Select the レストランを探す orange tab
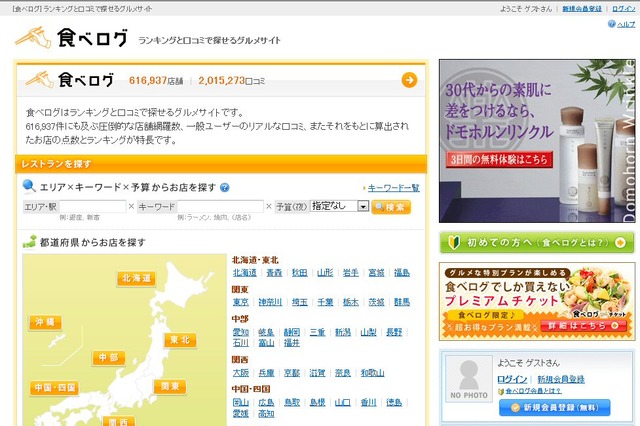Screen dimensions: 640x426 click(x=221, y=164)
